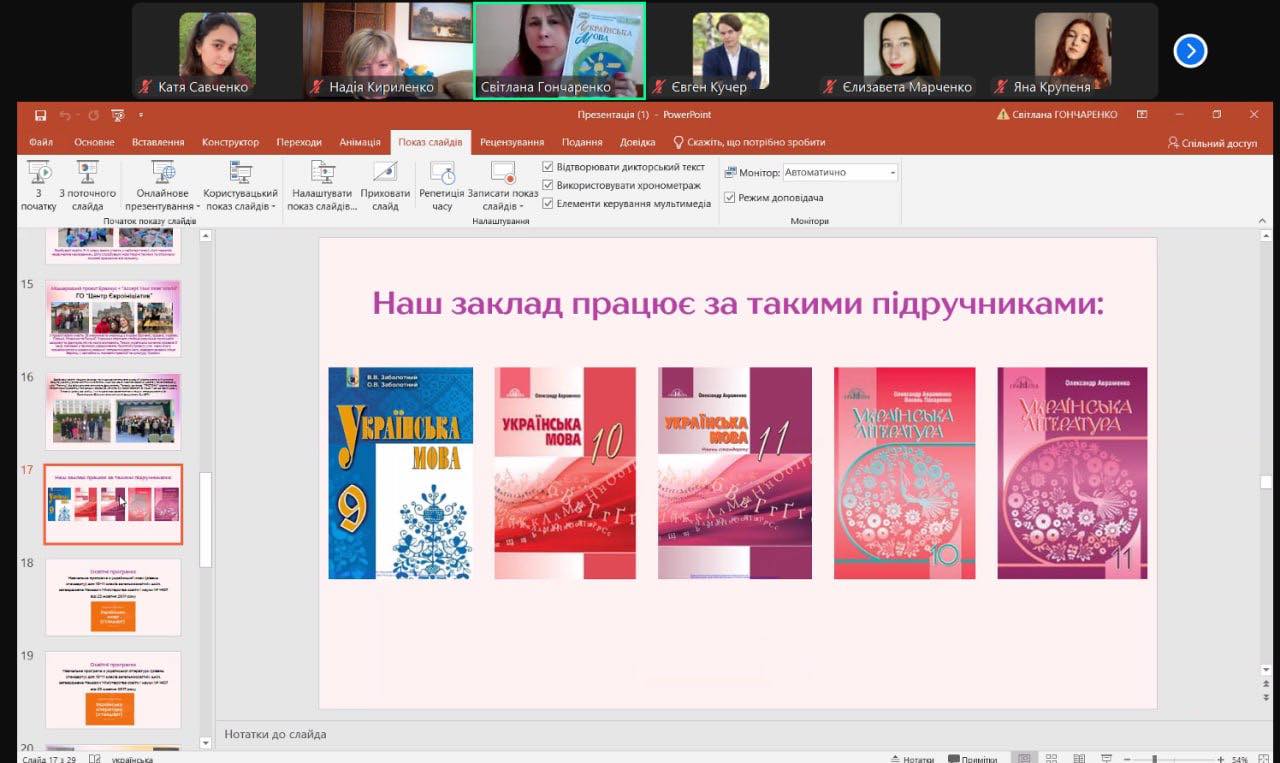The height and width of the screenshot is (763, 1280).
Task: Open Ribbon Display Options icon in title bar
Action: (x=1142, y=115)
